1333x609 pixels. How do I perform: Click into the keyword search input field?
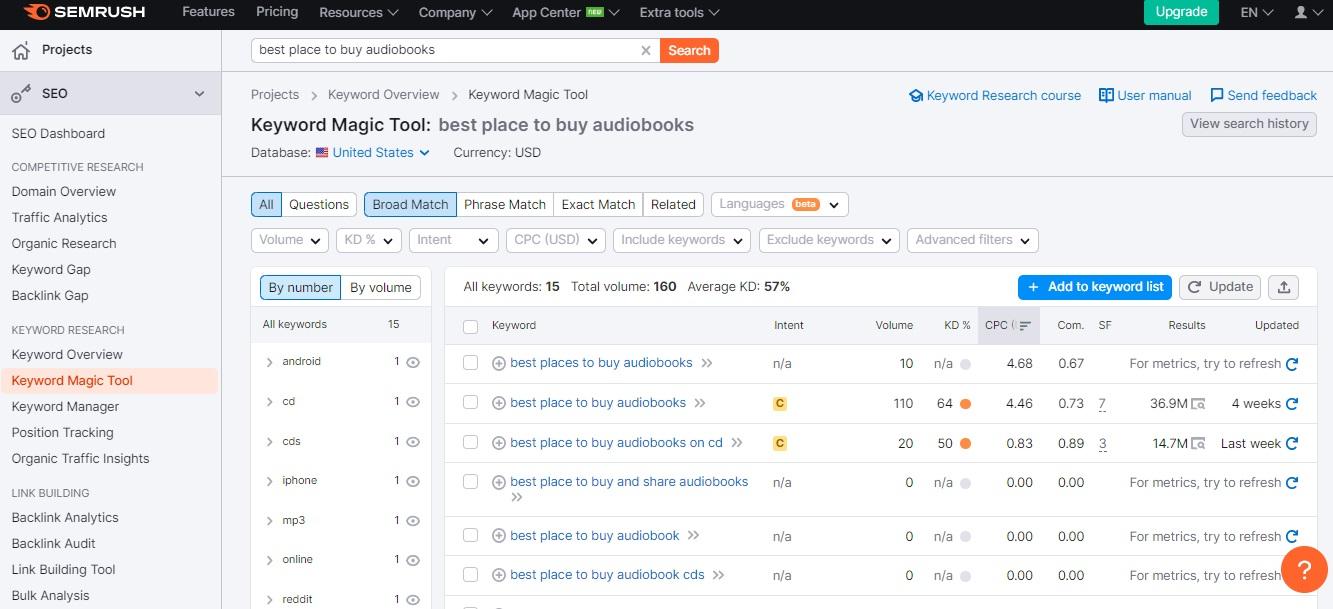445,50
